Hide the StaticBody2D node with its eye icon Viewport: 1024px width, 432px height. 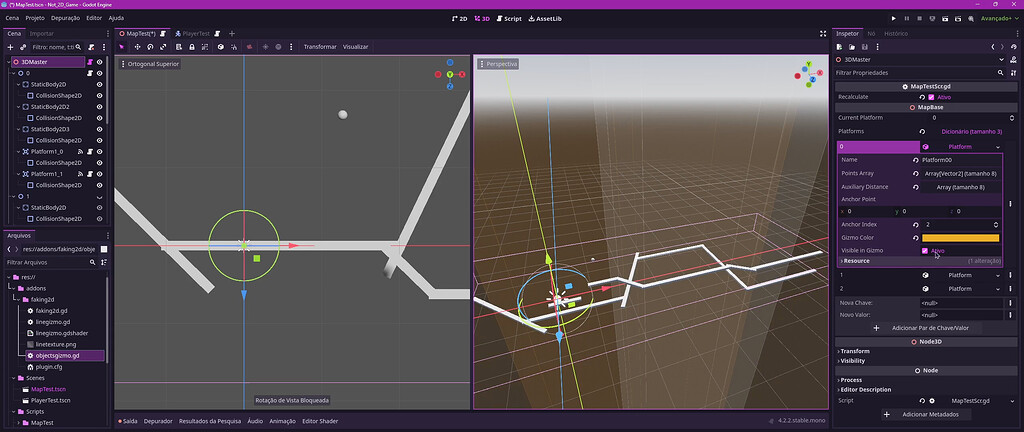click(100, 85)
